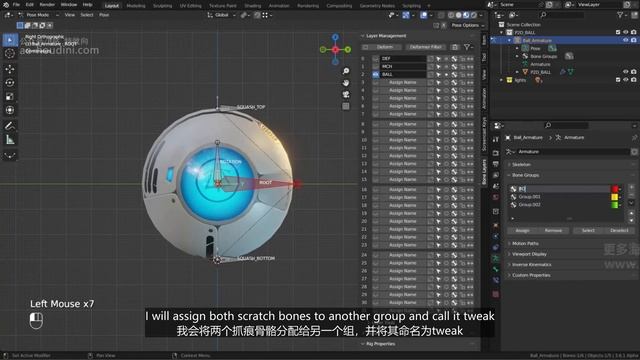Image resolution: width=640 pixels, height=360 pixels.
Task: Collapse the Bone Groups panel
Action: point(525,175)
